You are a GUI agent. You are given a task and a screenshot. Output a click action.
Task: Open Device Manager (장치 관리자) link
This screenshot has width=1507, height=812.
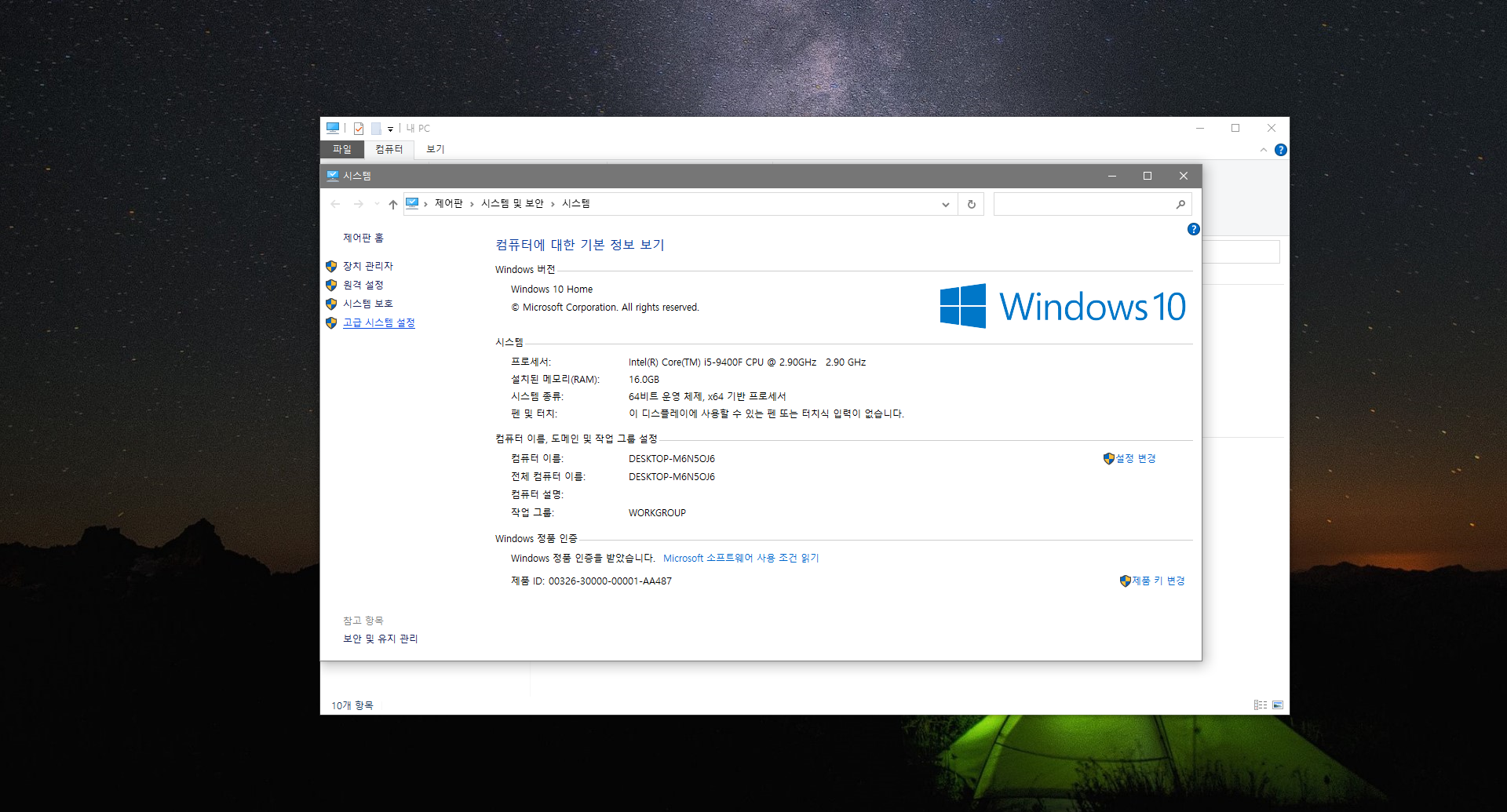[367, 266]
